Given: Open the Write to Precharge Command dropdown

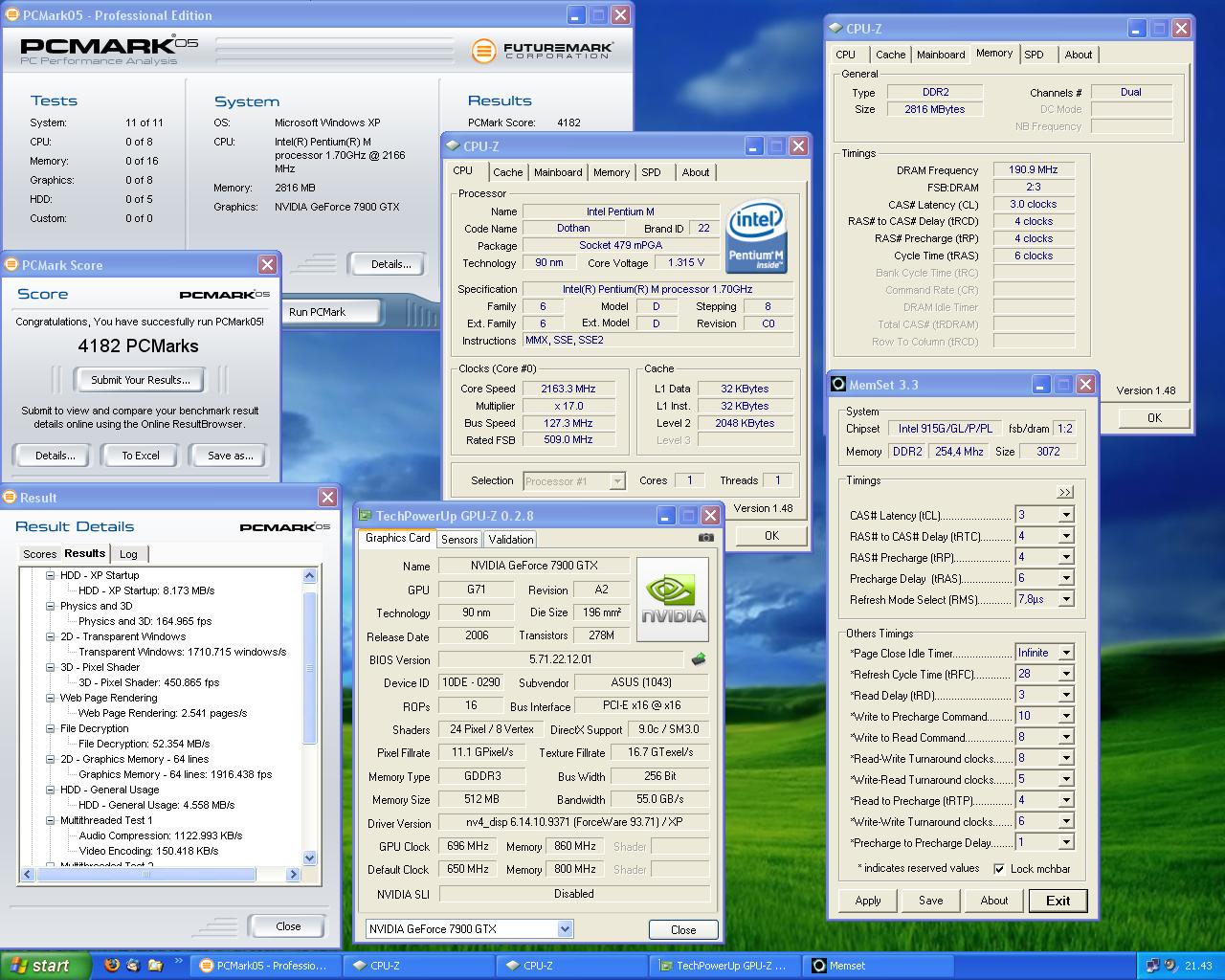Looking at the screenshot, I should point(1065,716).
